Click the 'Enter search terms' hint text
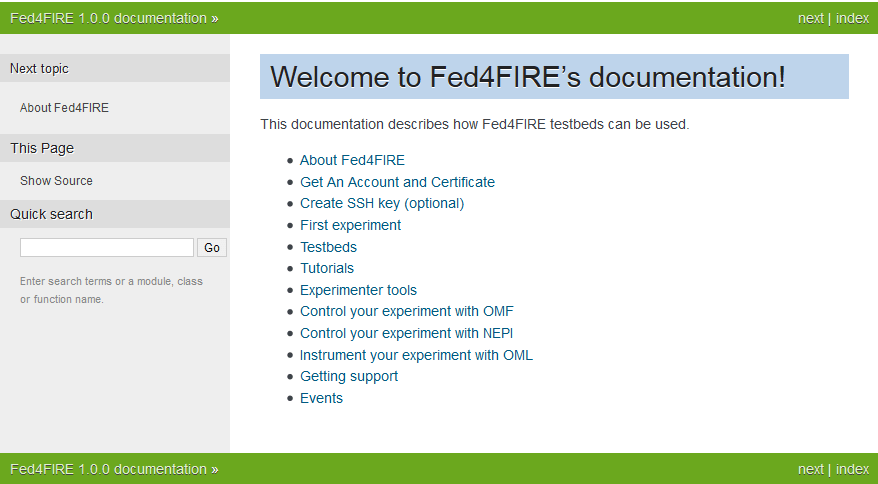Screen dimensions: 878x484 pos(111,290)
